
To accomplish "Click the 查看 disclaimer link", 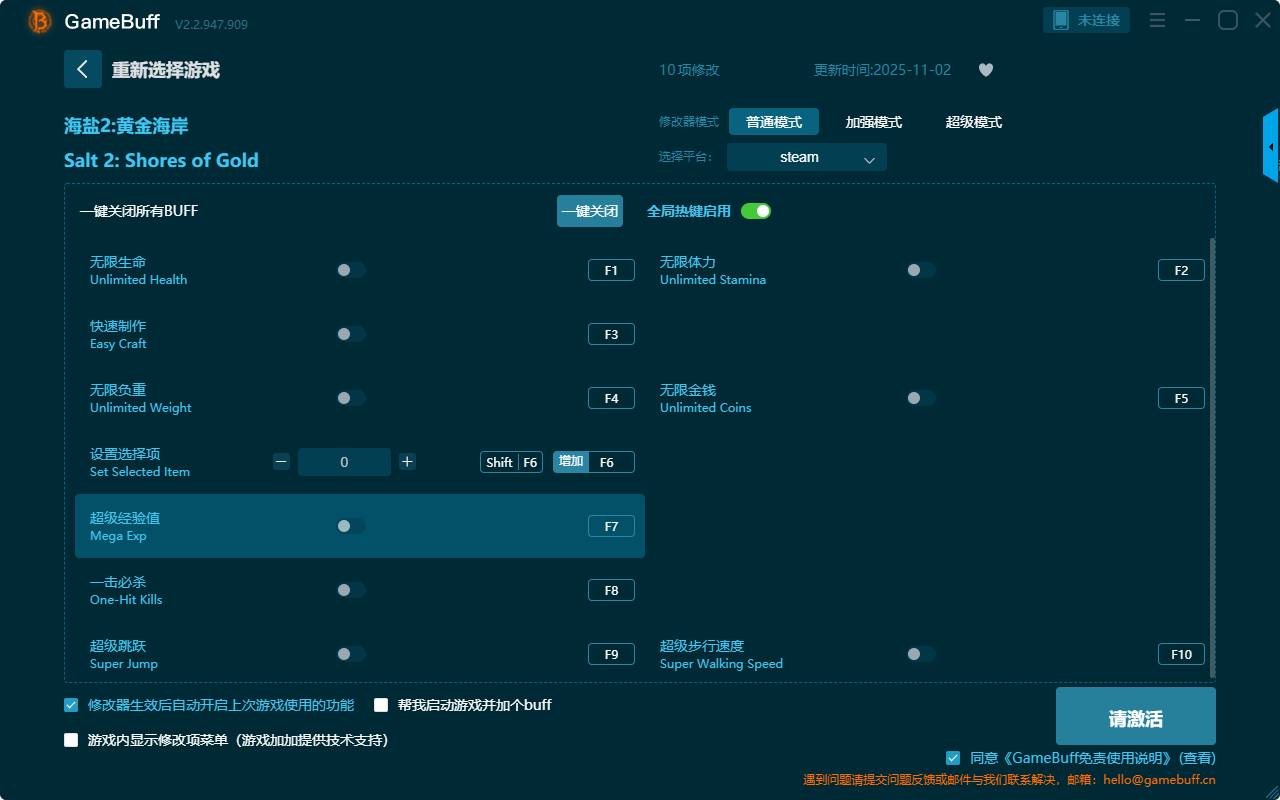I will click(1197, 758).
